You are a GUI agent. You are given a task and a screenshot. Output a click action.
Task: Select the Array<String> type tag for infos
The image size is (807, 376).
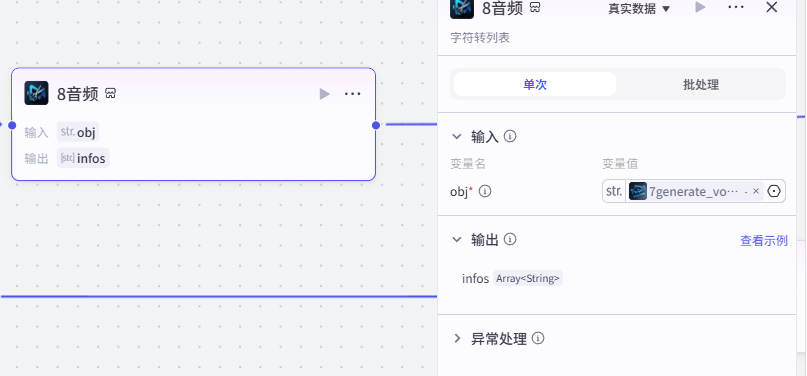pyautogui.click(x=528, y=279)
